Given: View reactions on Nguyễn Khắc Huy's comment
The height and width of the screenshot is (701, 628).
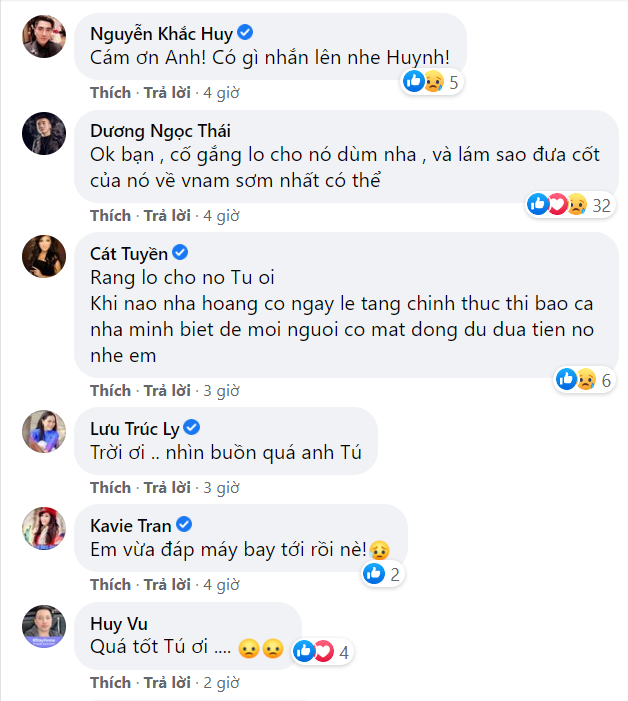Looking at the screenshot, I should (431, 82).
